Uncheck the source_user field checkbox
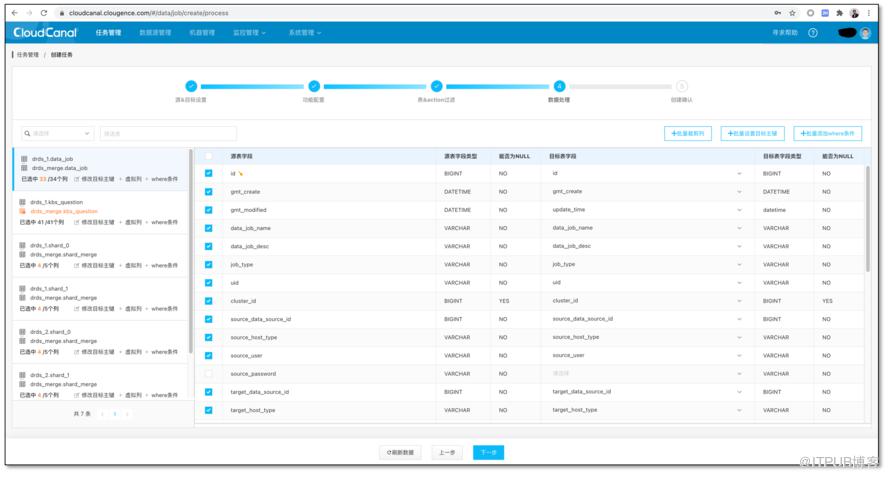The height and width of the screenshot is (477, 889). [209, 356]
